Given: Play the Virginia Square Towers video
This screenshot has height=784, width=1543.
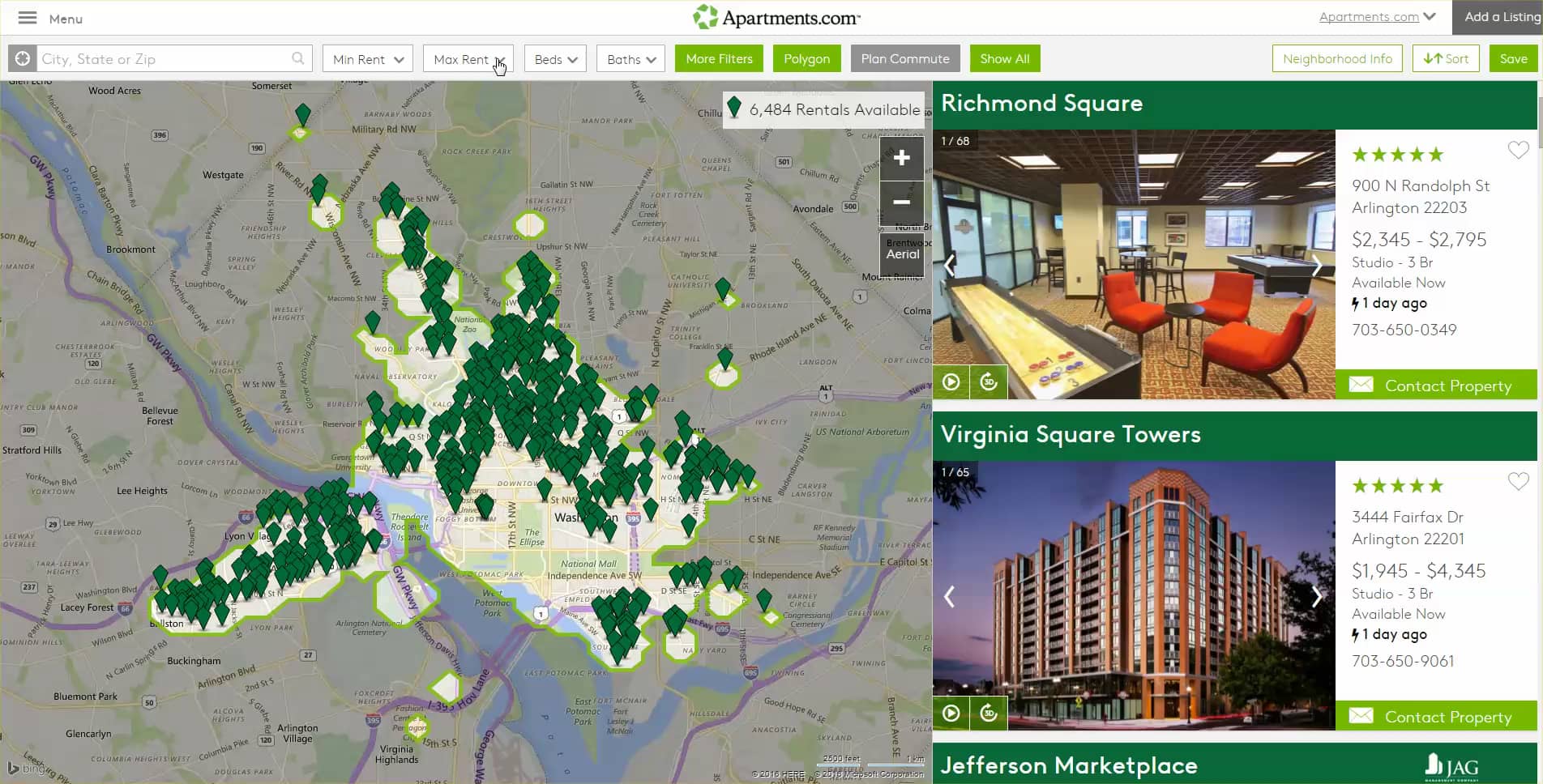Looking at the screenshot, I should click(x=951, y=713).
